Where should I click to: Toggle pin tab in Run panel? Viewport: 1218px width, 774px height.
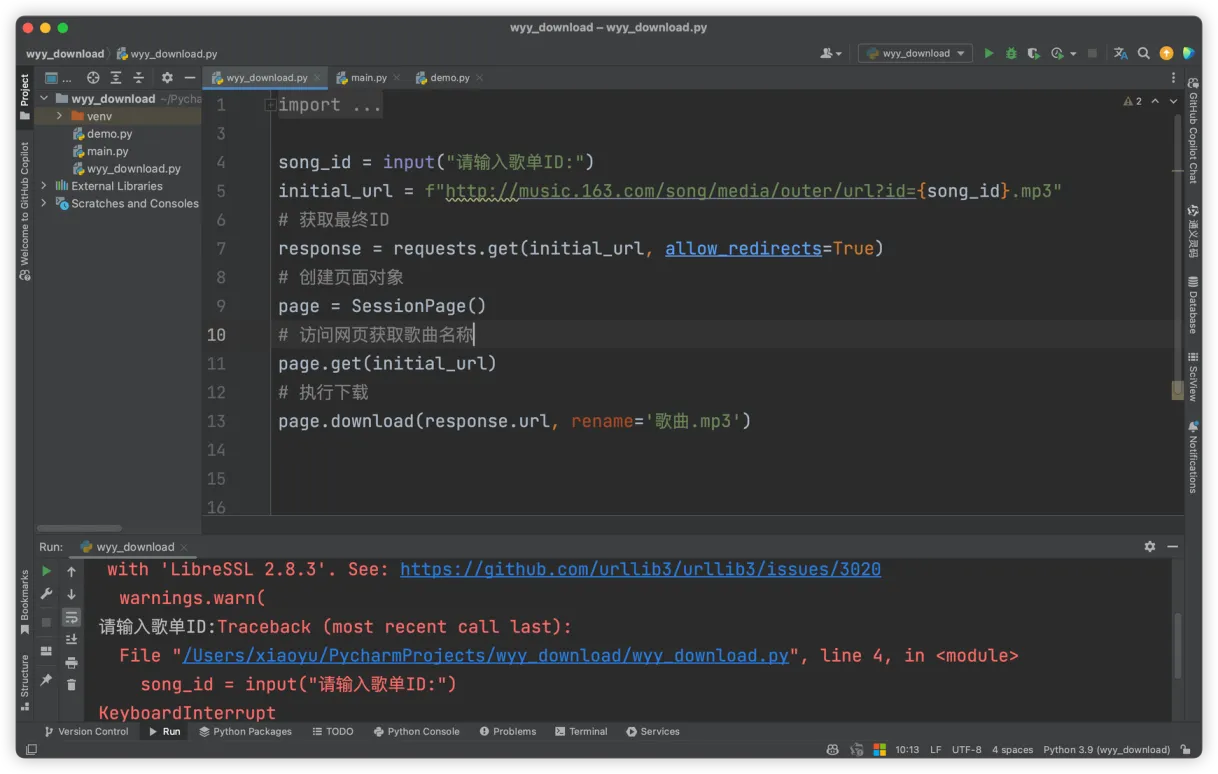[46, 680]
